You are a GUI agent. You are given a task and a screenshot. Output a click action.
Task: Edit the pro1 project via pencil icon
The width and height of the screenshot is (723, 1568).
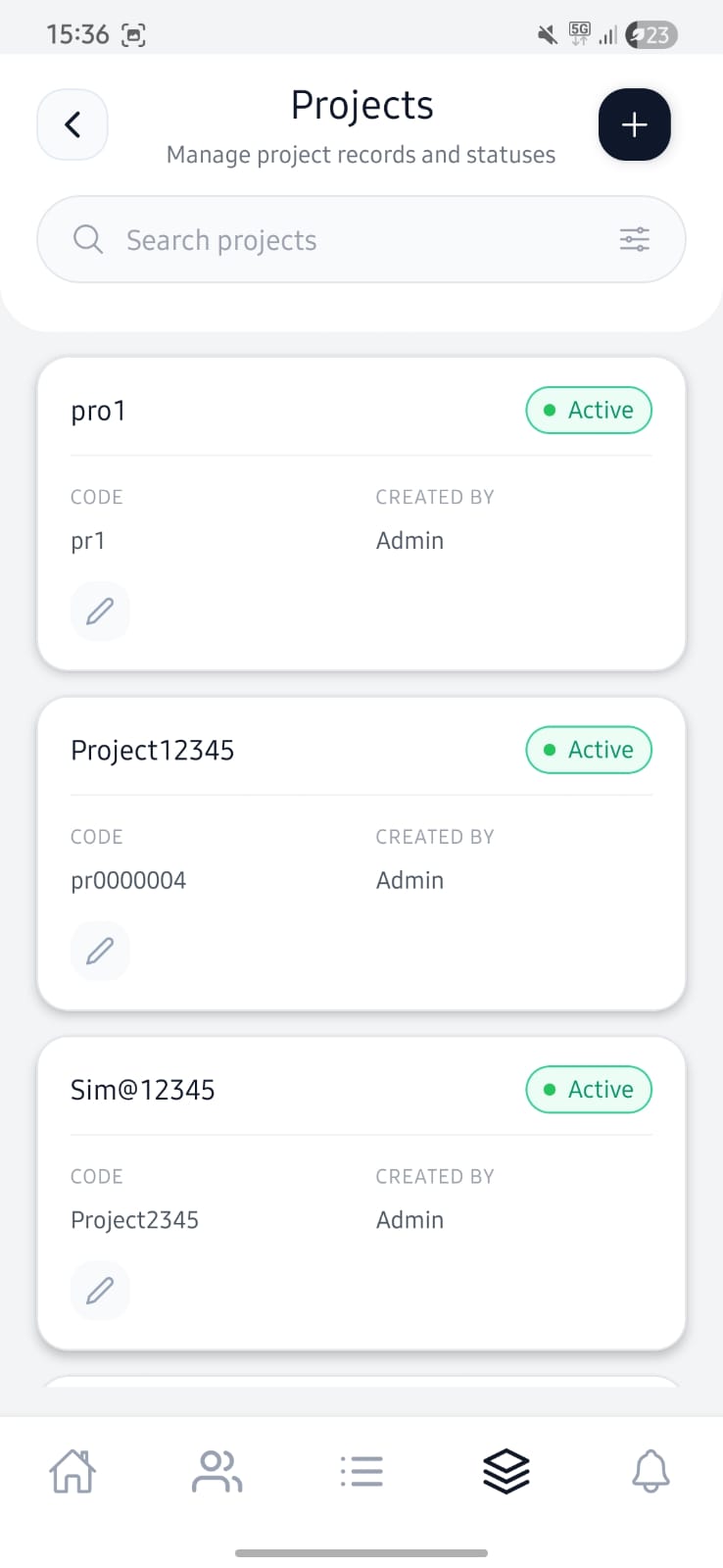[x=100, y=612]
